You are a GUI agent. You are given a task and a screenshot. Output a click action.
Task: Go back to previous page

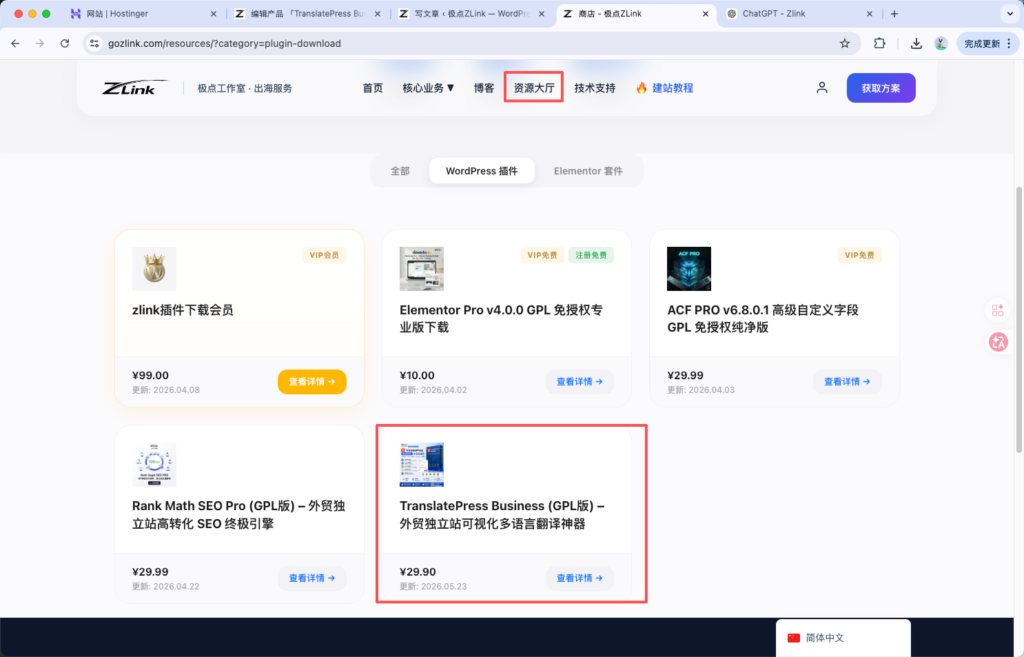[x=16, y=43]
